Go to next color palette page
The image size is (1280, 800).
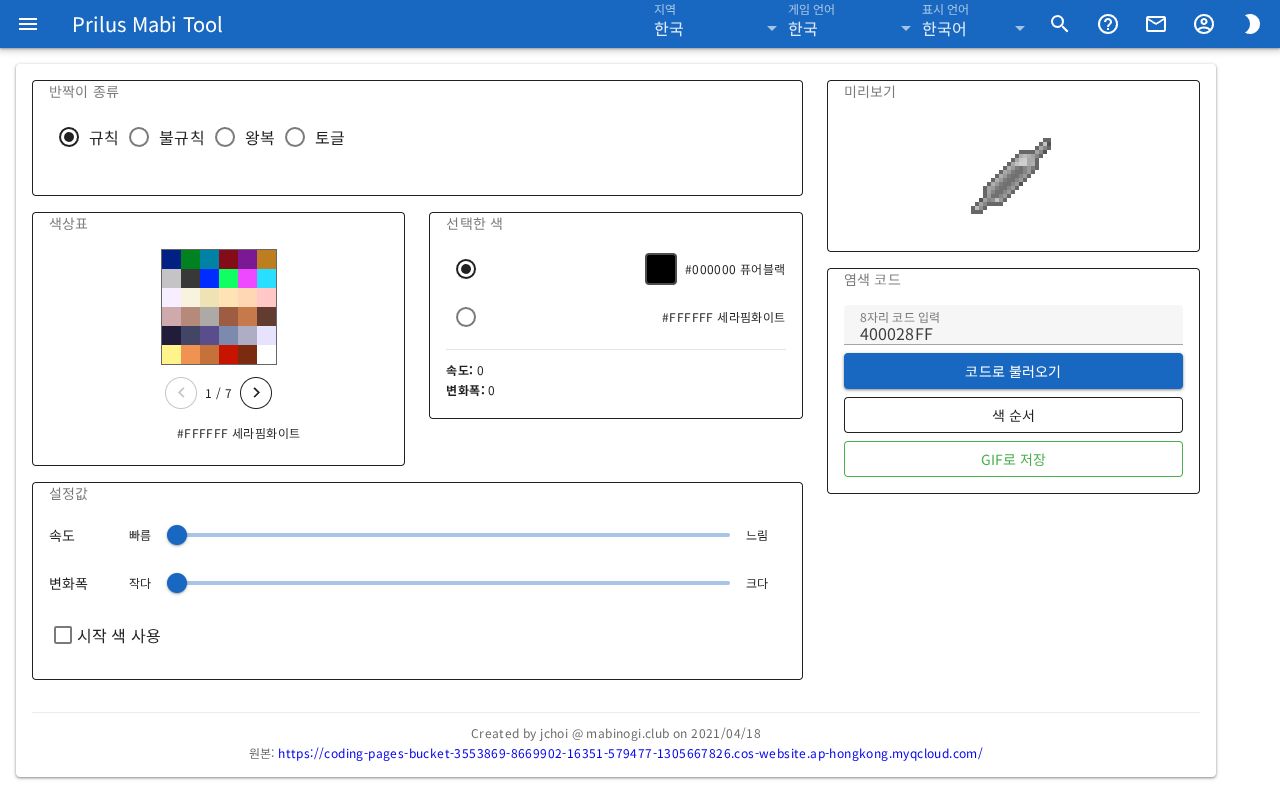(x=256, y=393)
